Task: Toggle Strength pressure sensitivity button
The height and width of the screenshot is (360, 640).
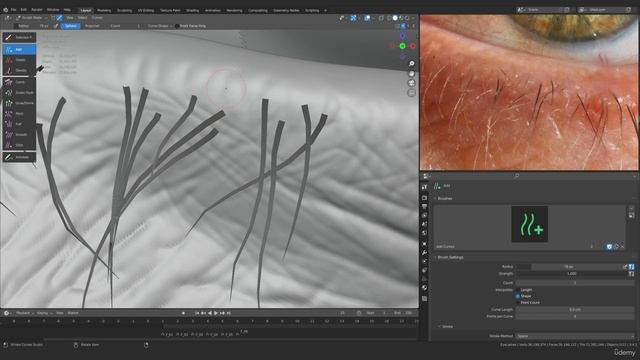Action: point(631,274)
